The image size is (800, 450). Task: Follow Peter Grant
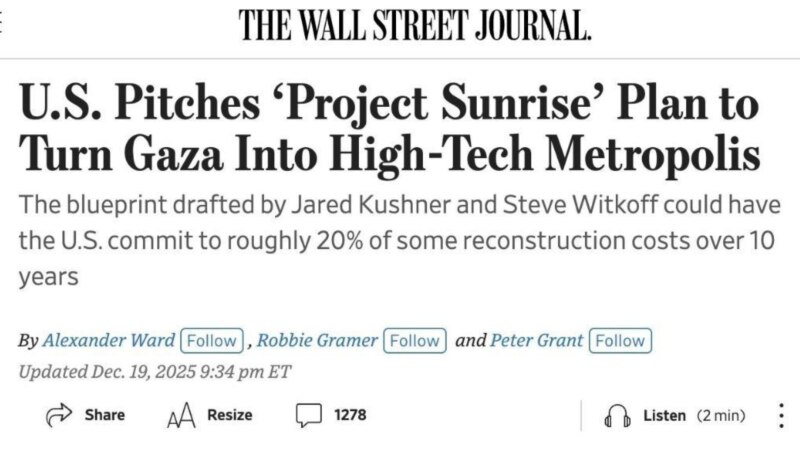pos(619,340)
